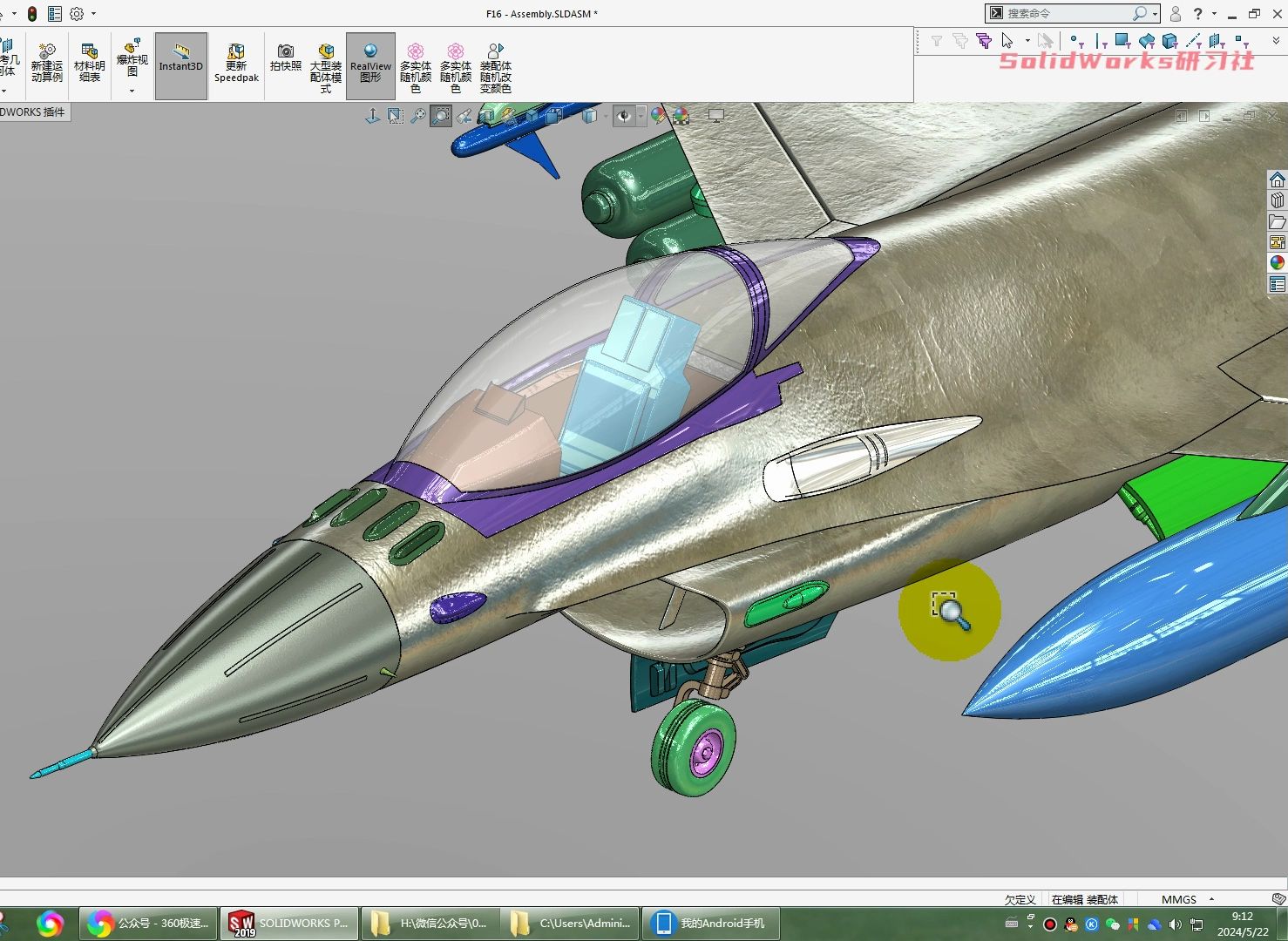Open SOLIDWORKS Resources home tab in task pane

(1277, 179)
